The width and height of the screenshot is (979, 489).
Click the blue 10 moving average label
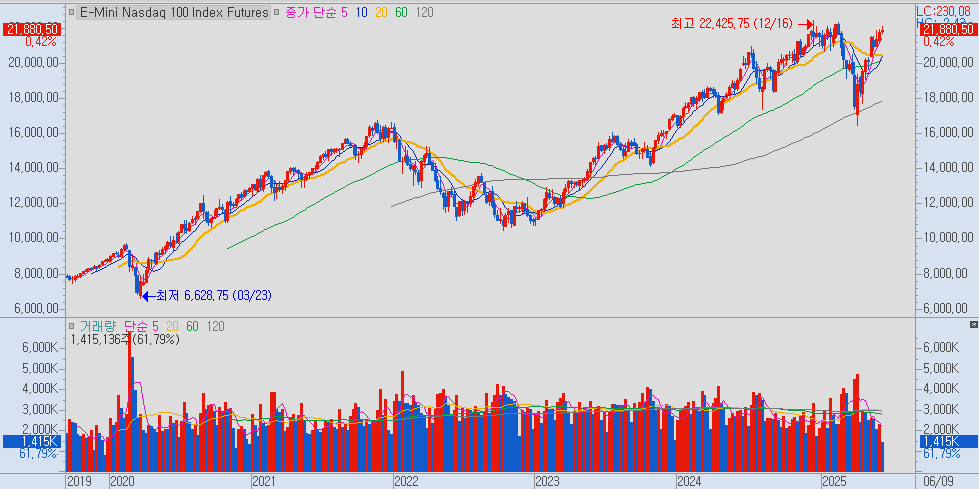point(362,12)
